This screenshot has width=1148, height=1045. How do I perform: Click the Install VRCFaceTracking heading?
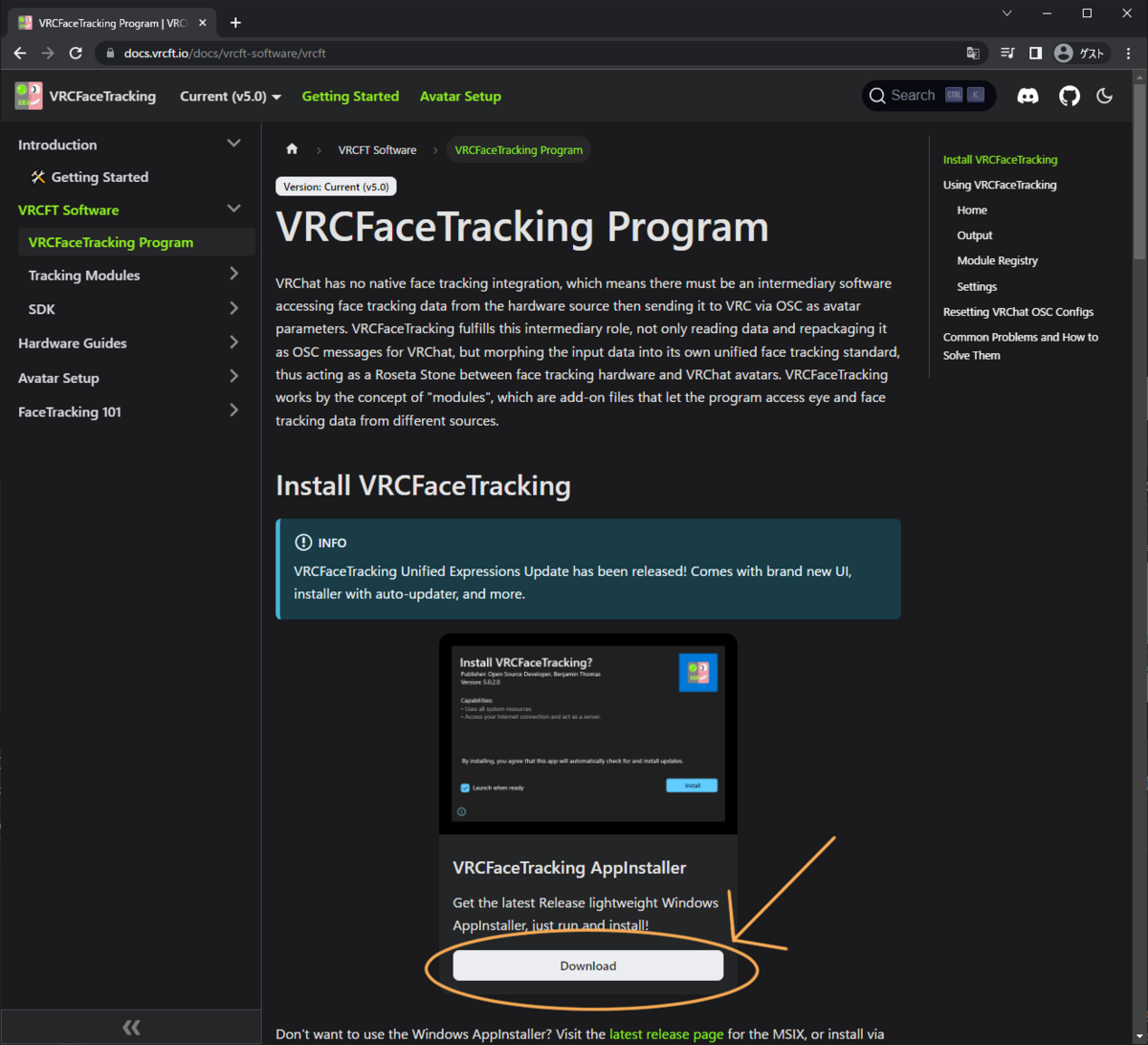(x=423, y=485)
